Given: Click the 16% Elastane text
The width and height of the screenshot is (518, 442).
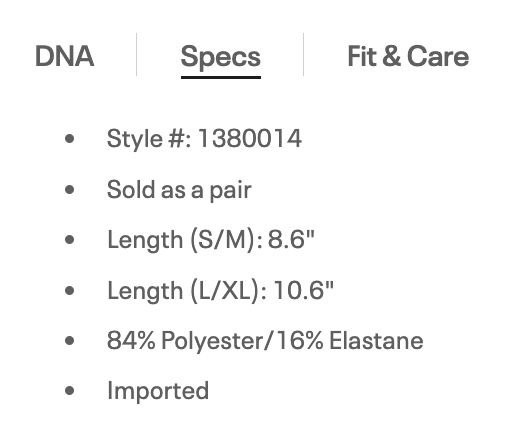Looking at the screenshot, I should point(349,341).
